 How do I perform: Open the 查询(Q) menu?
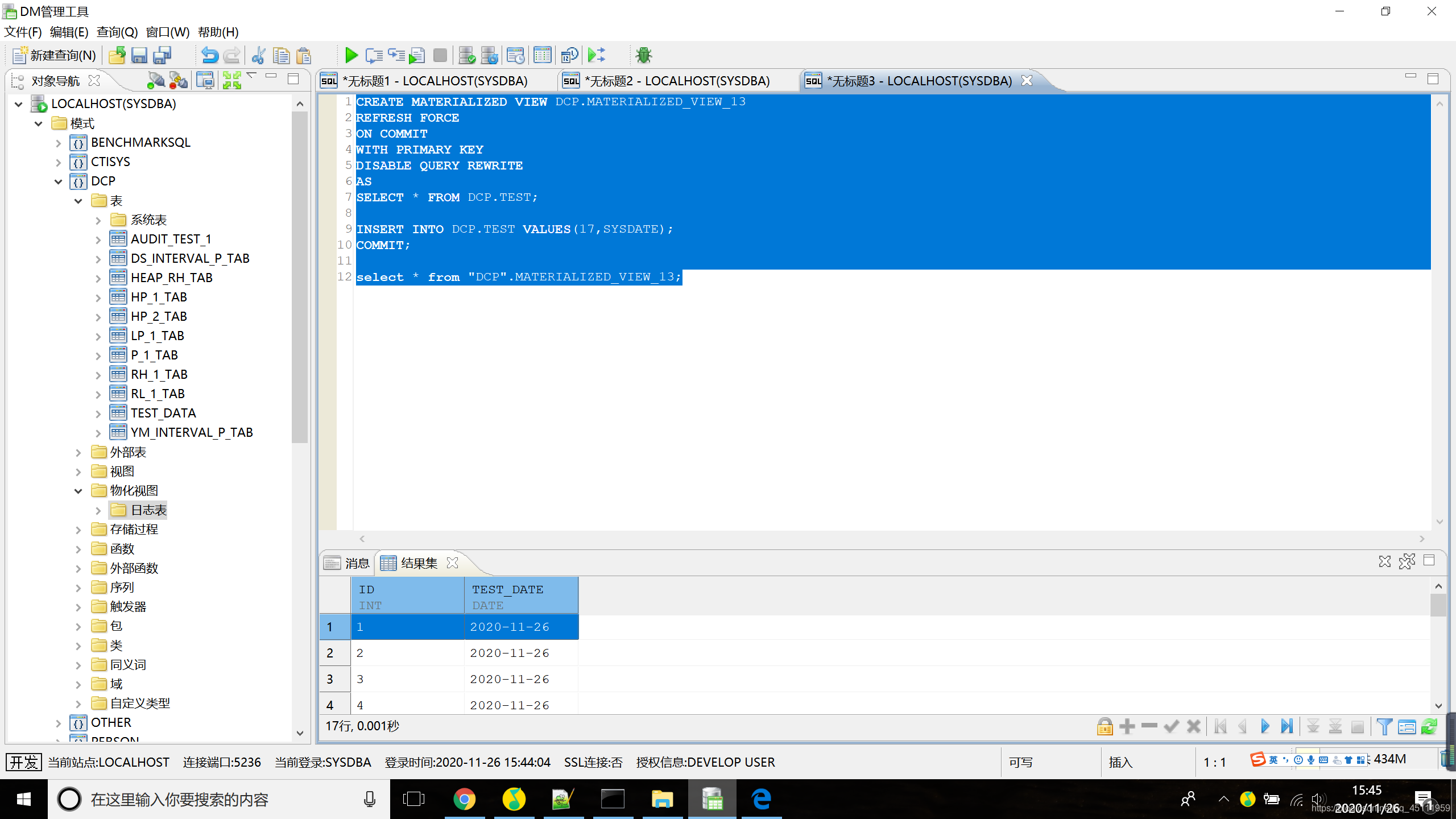tap(117, 32)
